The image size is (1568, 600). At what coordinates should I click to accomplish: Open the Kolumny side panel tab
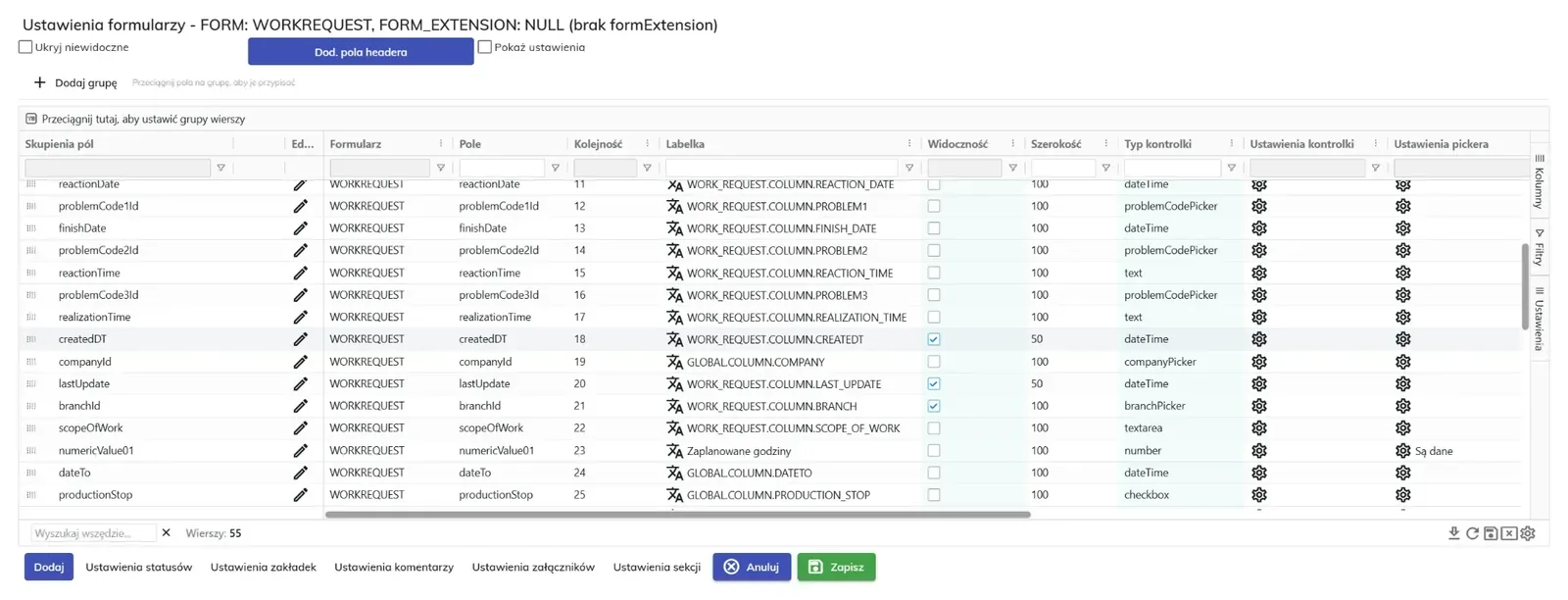tap(1540, 181)
